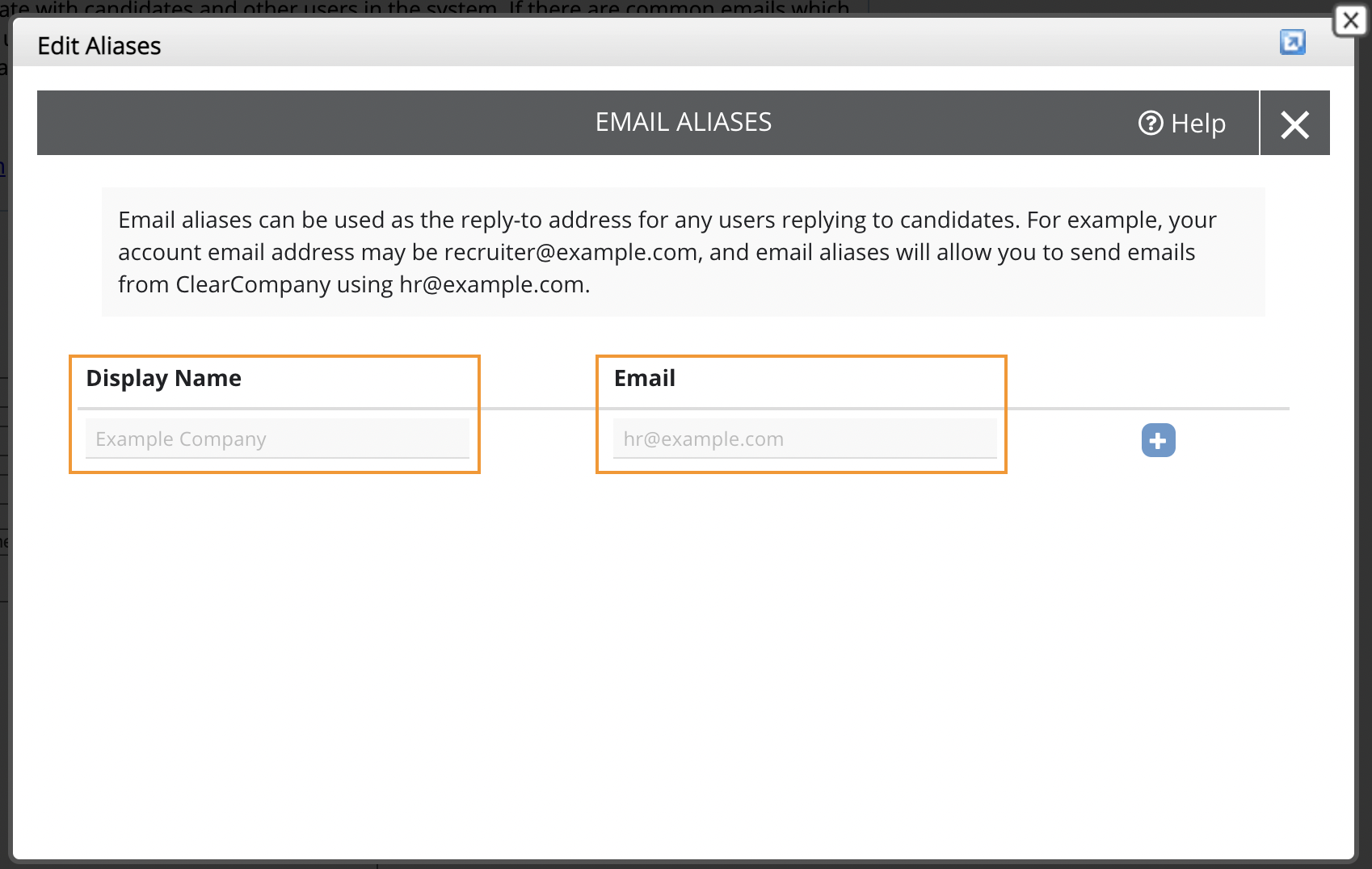
Task: Open the Edit Aliases dialog in new window
Action: [1293, 42]
